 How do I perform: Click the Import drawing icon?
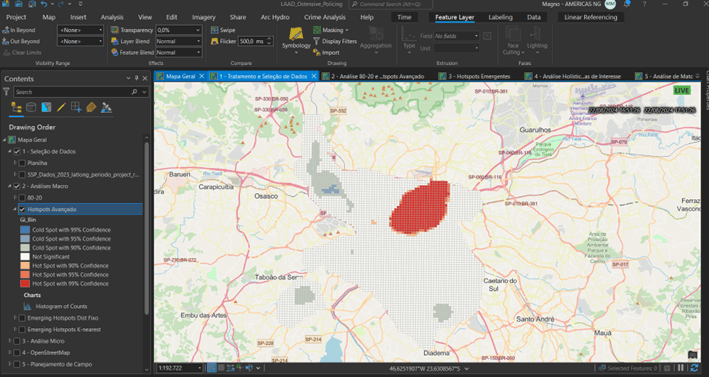[317, 52]
